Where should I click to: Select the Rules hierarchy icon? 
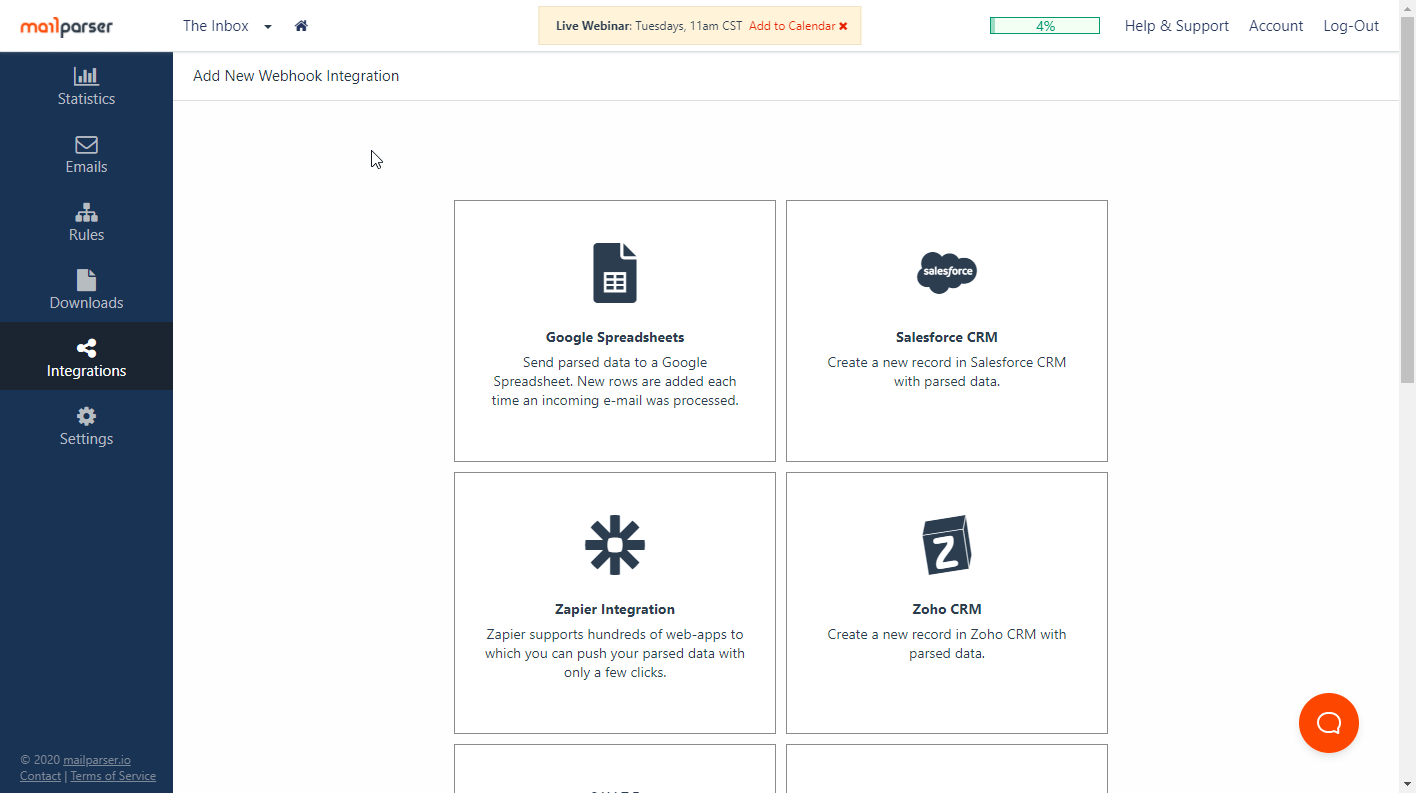86,212
